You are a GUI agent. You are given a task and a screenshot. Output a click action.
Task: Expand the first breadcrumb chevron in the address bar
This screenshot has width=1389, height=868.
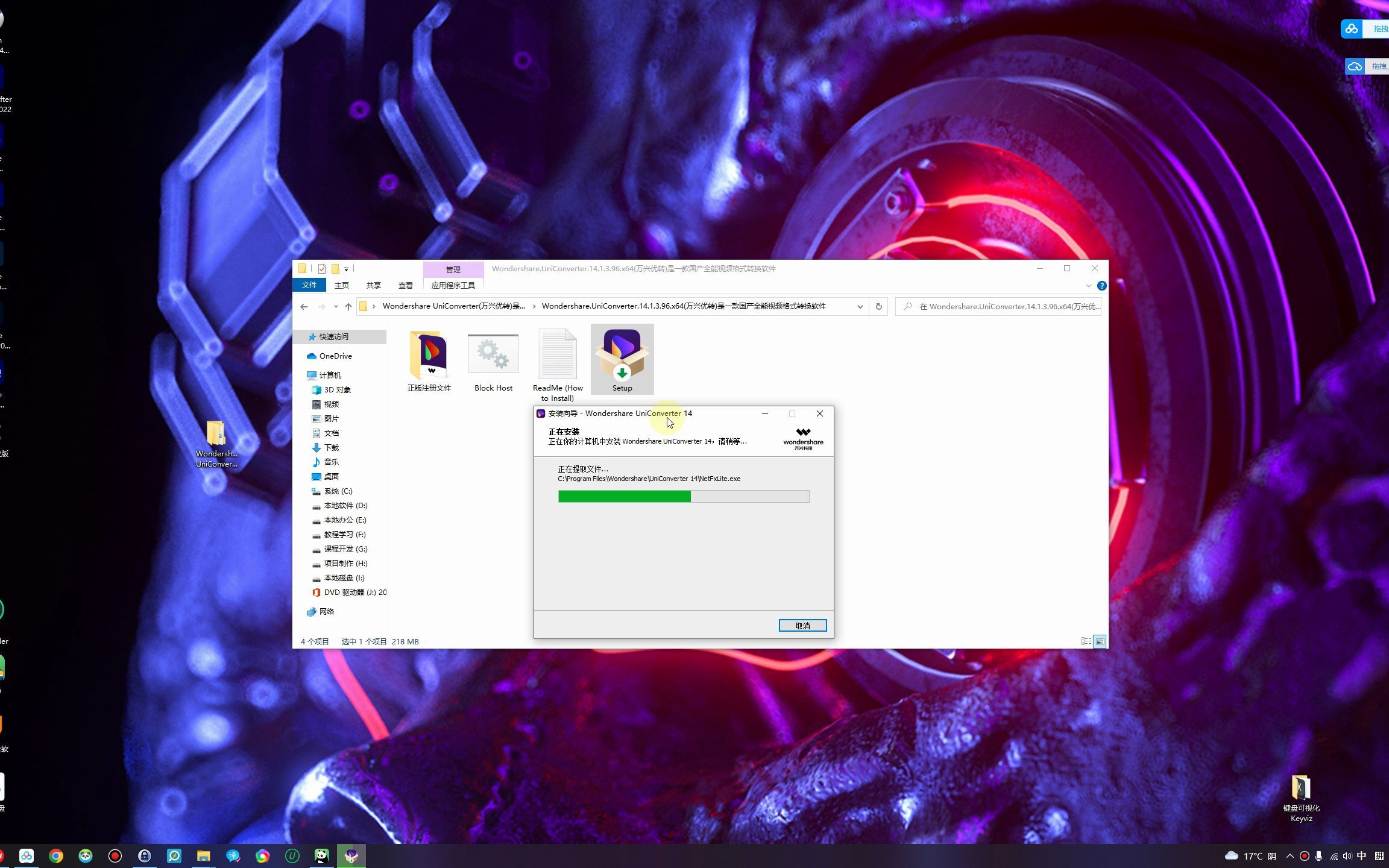click(x=374, y=306)
